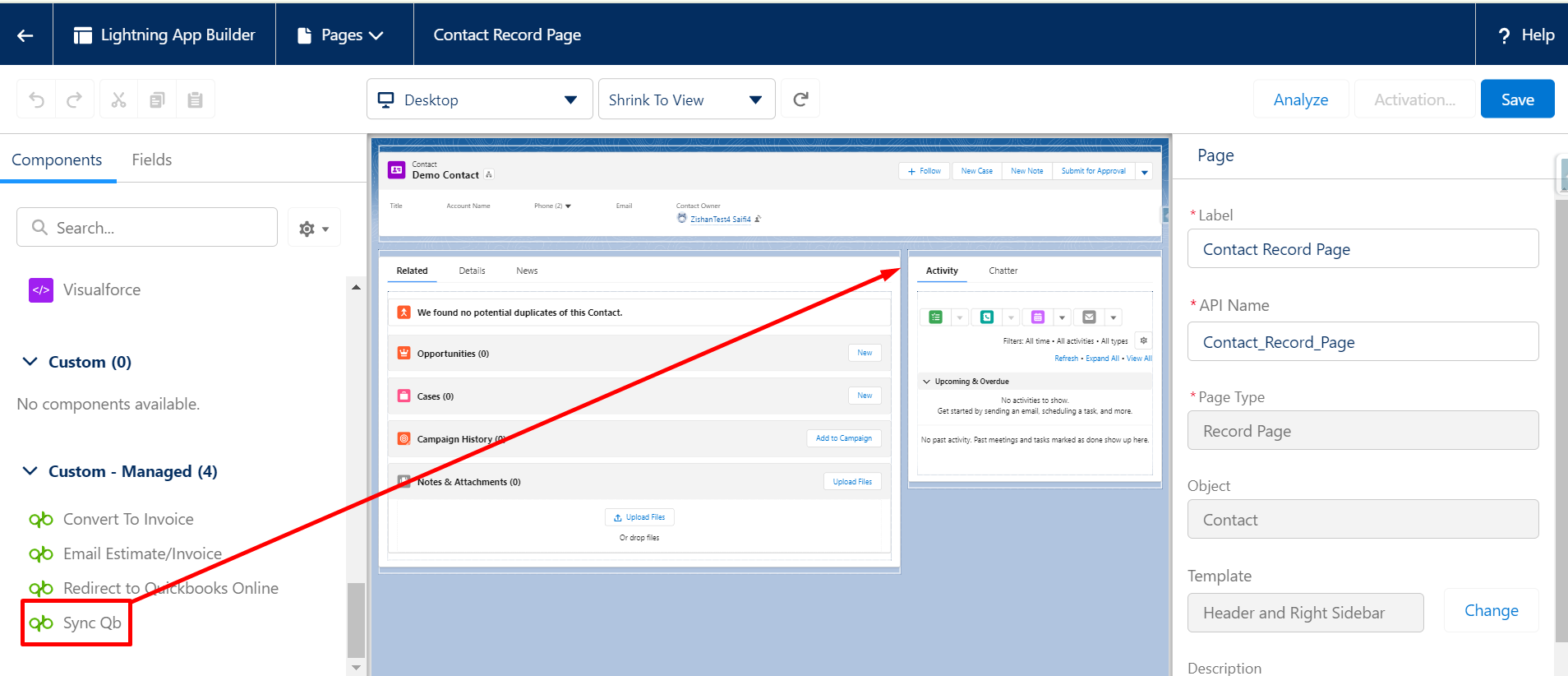Viewport: 1568px width, 676px height.
Task: Click the Opportunities related list icon
Action: 404,353
